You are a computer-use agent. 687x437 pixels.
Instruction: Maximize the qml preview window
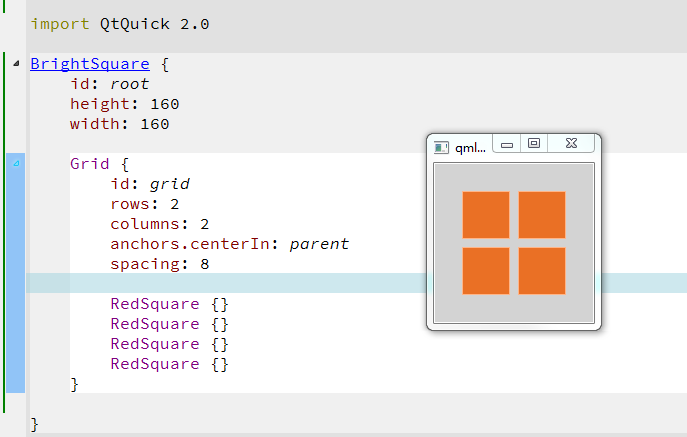534,144
